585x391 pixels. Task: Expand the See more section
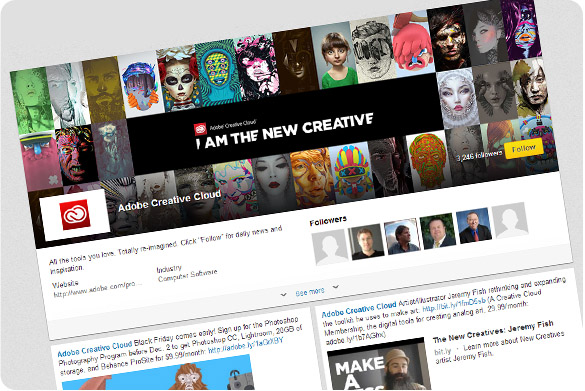(310, 292)
